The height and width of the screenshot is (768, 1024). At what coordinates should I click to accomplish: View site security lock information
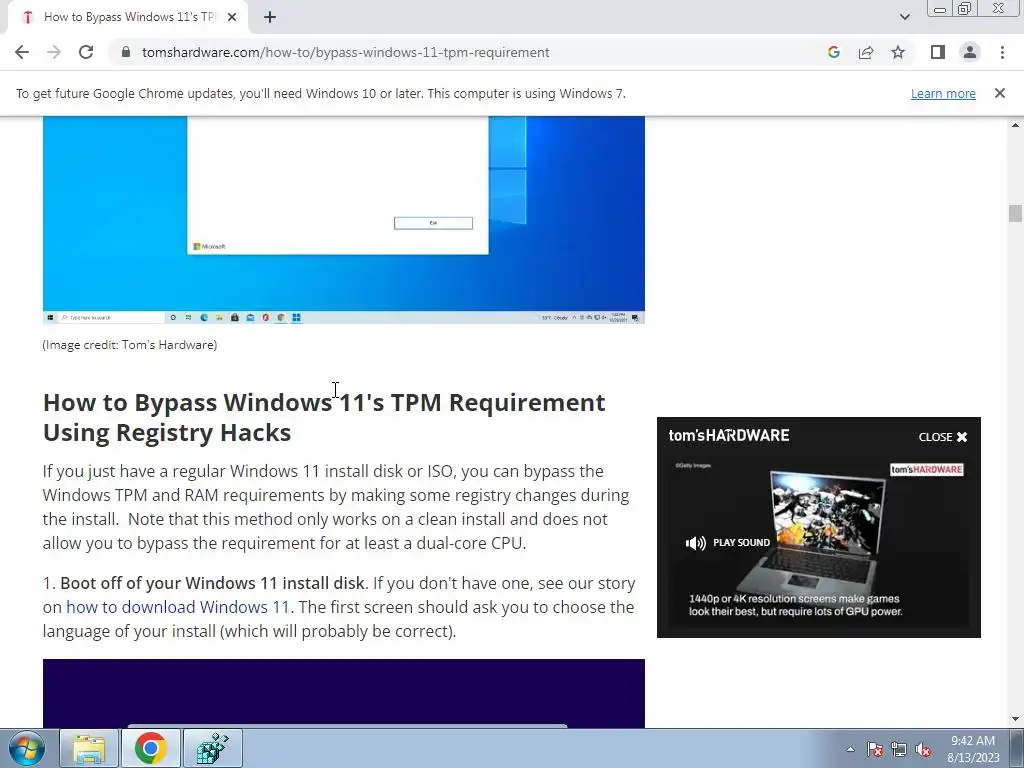coord(126,52)
